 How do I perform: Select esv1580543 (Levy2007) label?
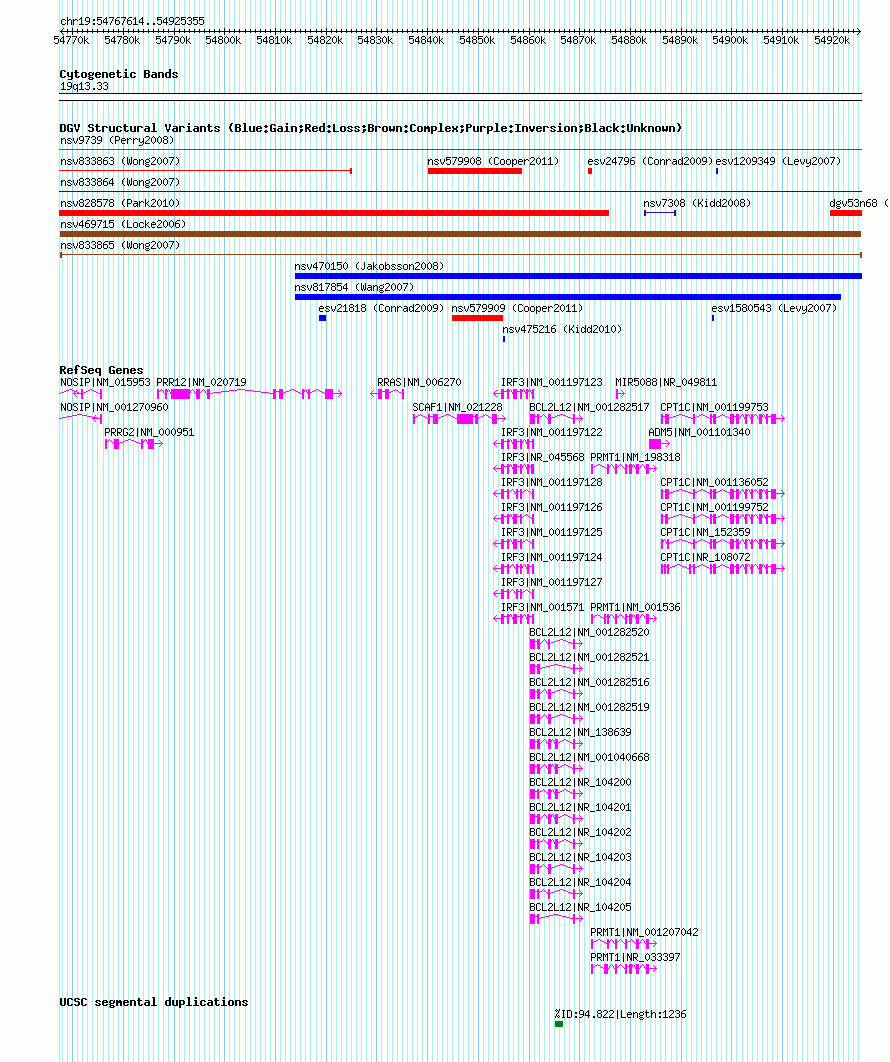pos(774,308)
